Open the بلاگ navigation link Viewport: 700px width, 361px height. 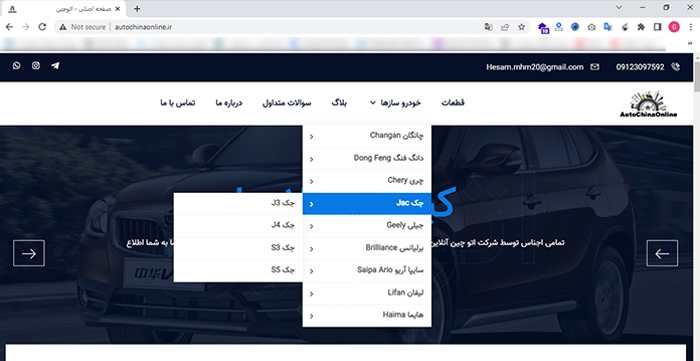(339, 103)
